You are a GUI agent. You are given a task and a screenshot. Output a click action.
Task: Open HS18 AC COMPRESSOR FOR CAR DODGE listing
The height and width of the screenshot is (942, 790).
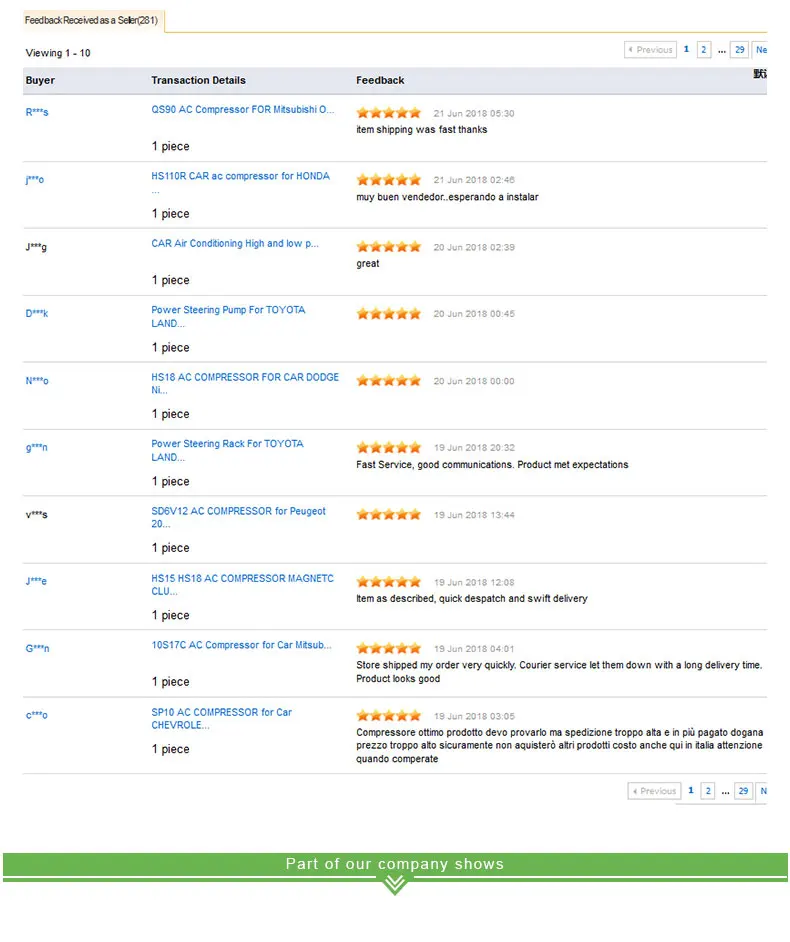tap(245, 383)
